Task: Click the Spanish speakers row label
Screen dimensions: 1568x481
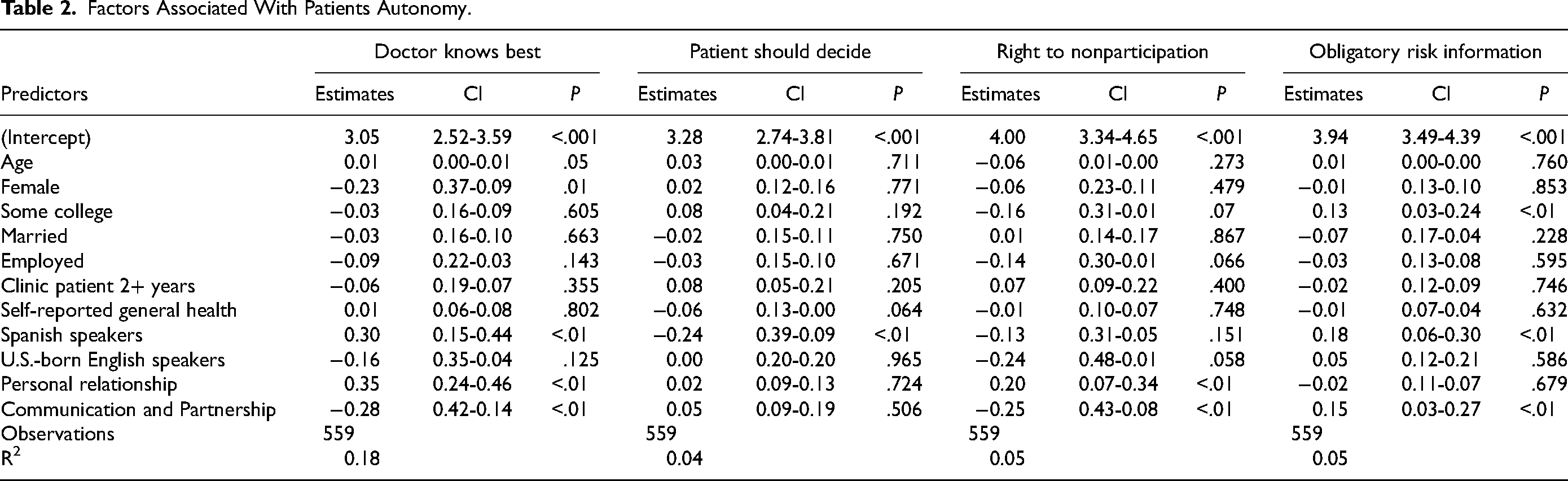Action: (x=71, y=335)
